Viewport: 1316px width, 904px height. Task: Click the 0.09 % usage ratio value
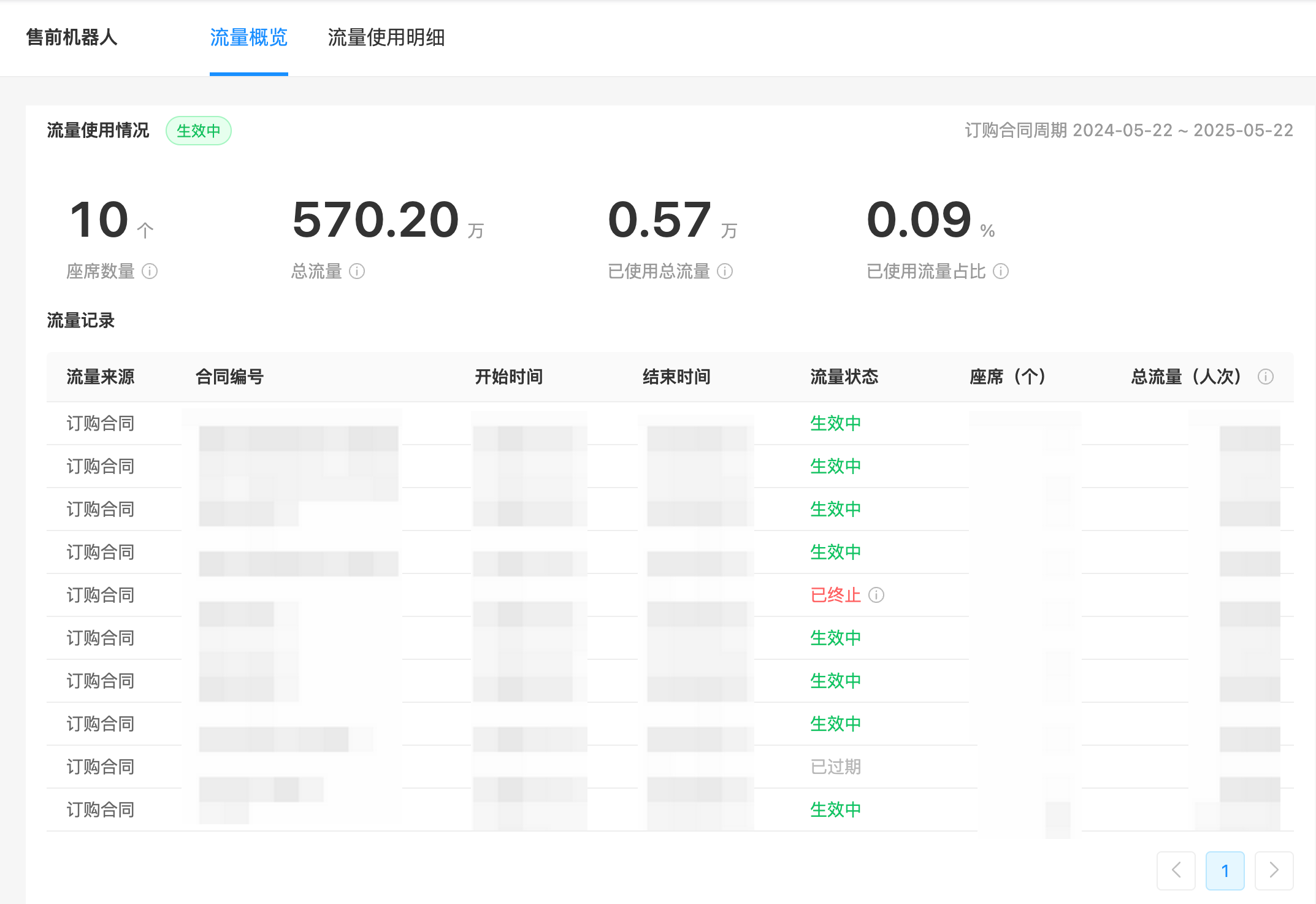tap(931, 220)
